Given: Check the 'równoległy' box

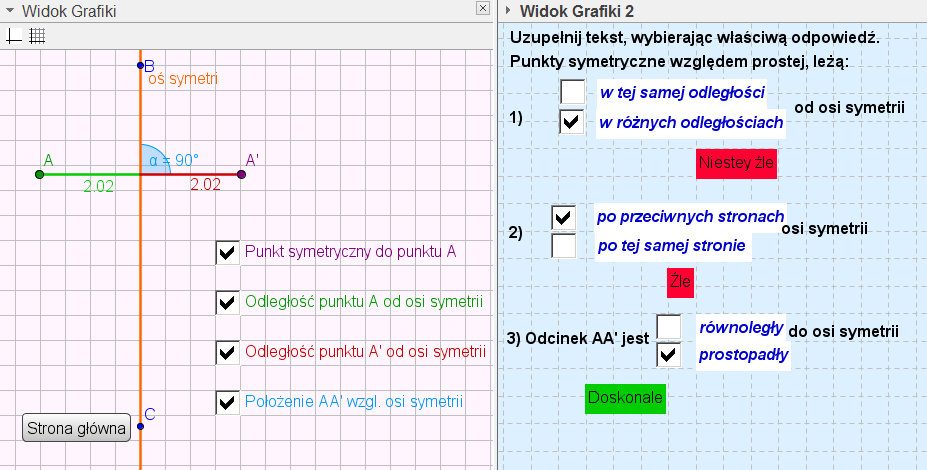Looking at the screenshot, I should pos(669,327).
